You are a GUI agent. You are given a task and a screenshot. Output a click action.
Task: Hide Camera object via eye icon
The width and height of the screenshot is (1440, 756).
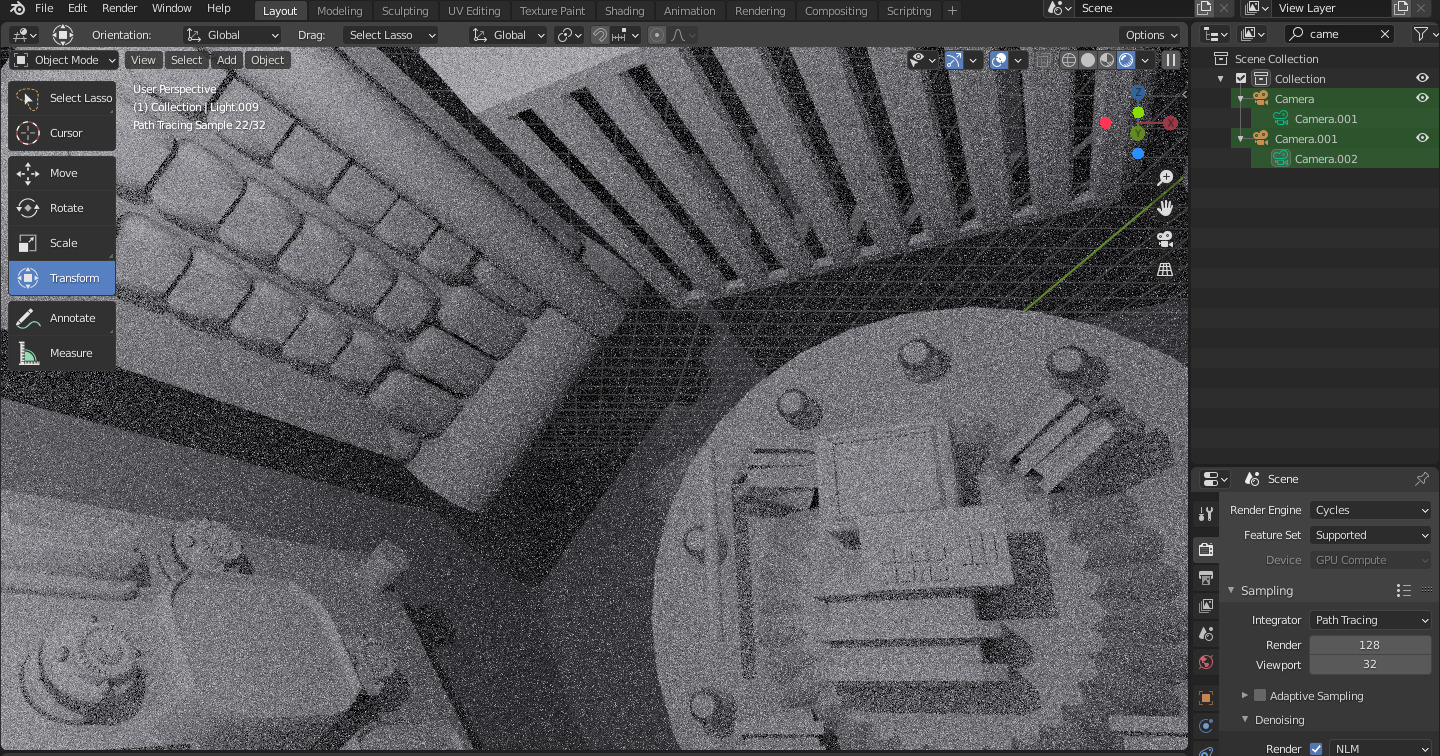[1422, 99]
